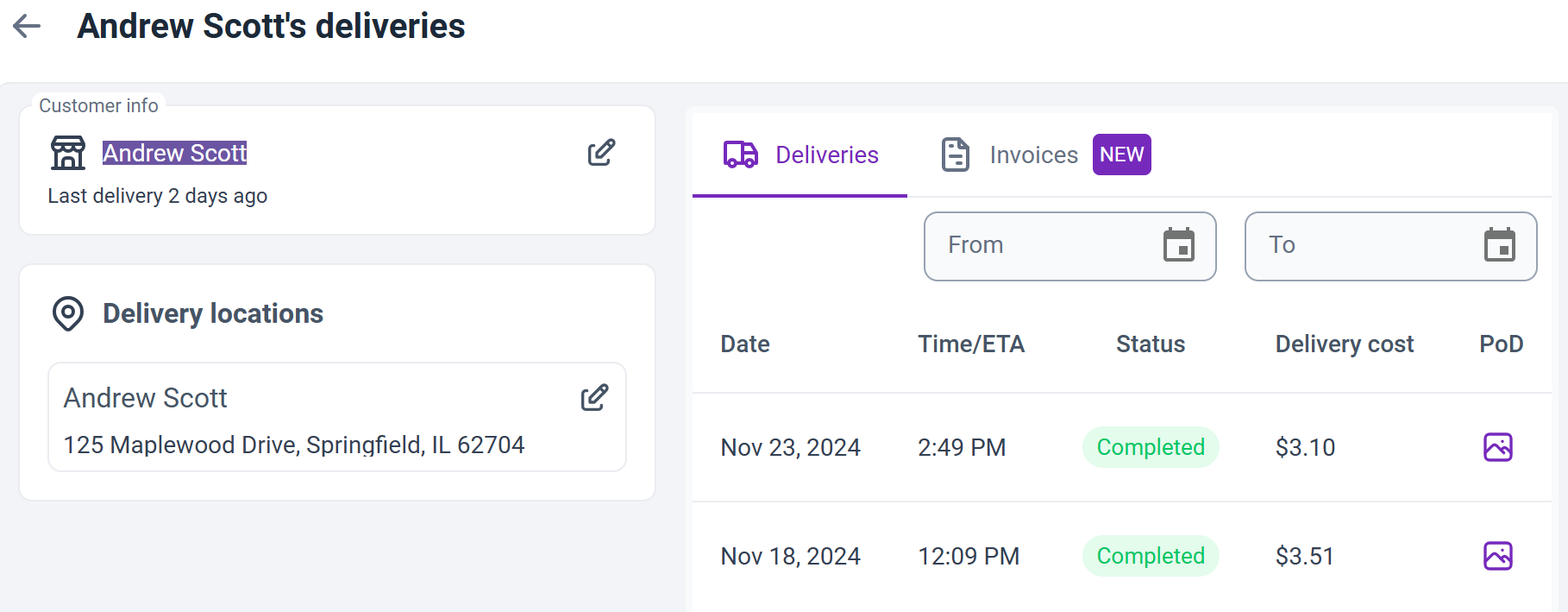Viewport: 1568px width, 612px height.
Task: Edit customer info pencil icon
Action: pos(601,153)
